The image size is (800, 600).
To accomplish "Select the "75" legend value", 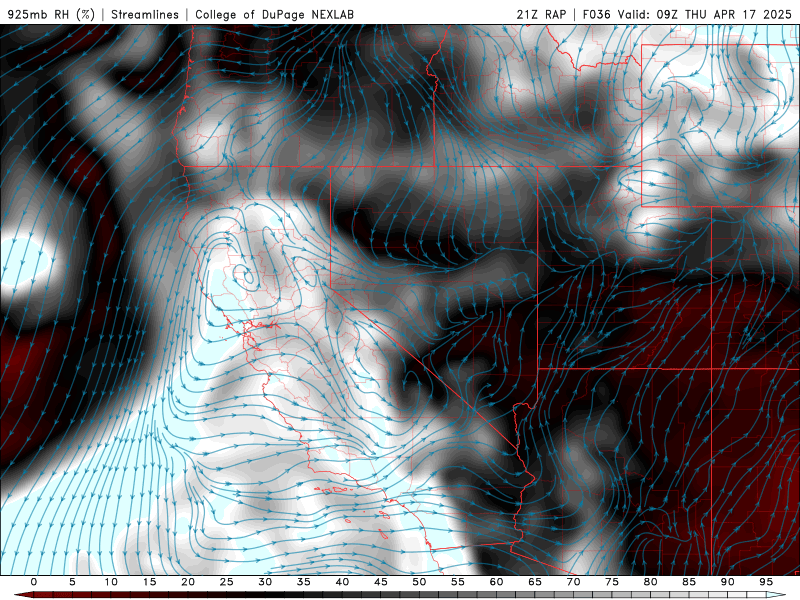I will click(612, 582).
